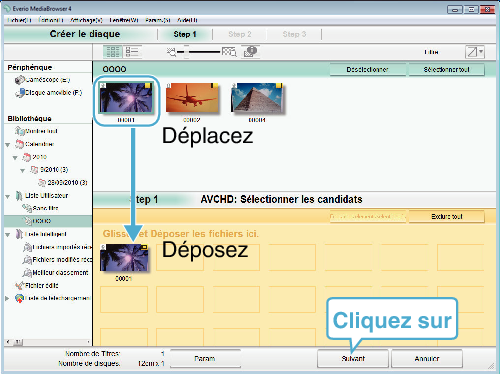Click the zoom-in thumbnail size icon

(x=229, y=52)
